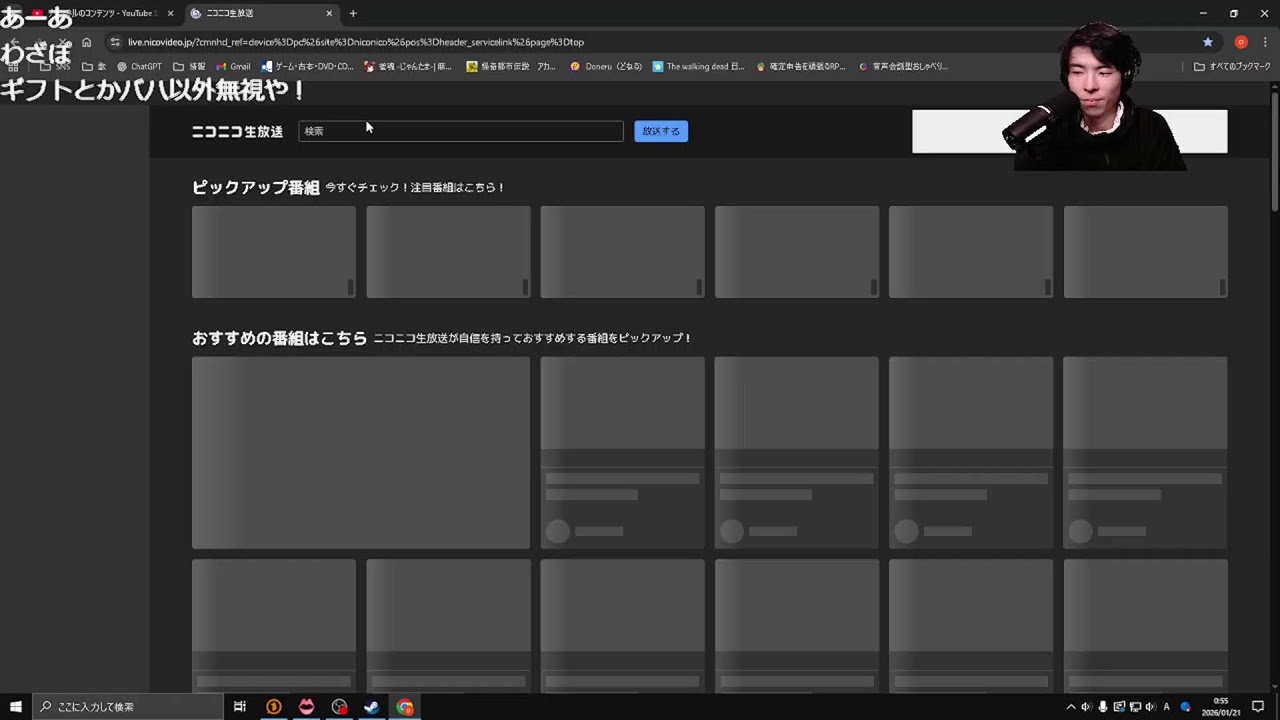Expand the 情報 bookmark folder

pyautogui.click(x=189, y=67)
